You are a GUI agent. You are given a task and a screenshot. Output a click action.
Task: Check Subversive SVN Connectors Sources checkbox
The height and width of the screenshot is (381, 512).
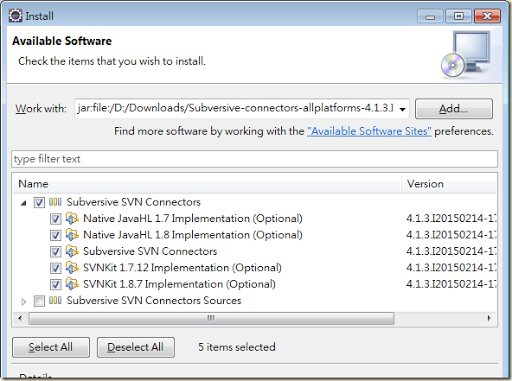39,301
